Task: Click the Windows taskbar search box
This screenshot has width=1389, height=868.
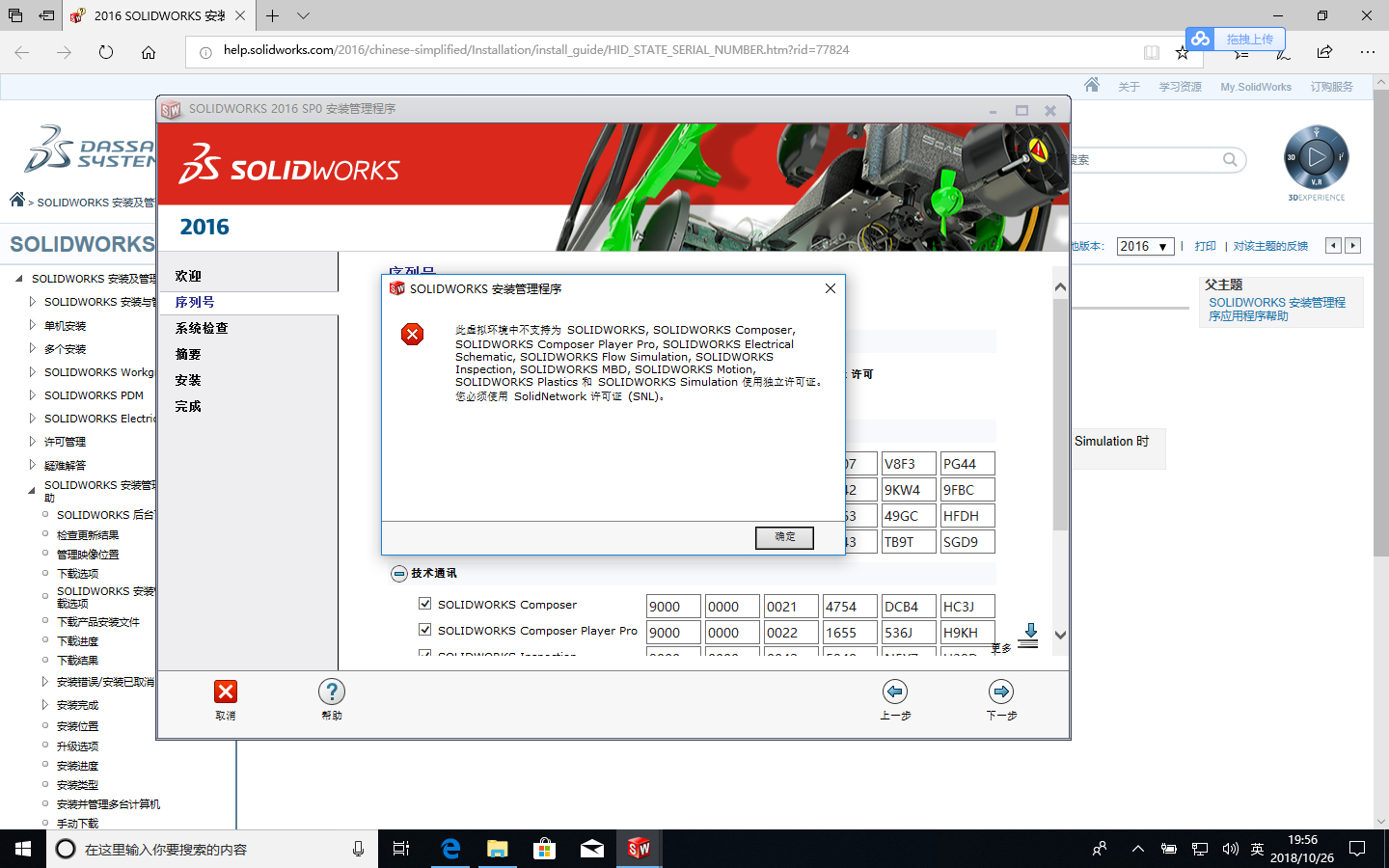Action: pos(210,849)
